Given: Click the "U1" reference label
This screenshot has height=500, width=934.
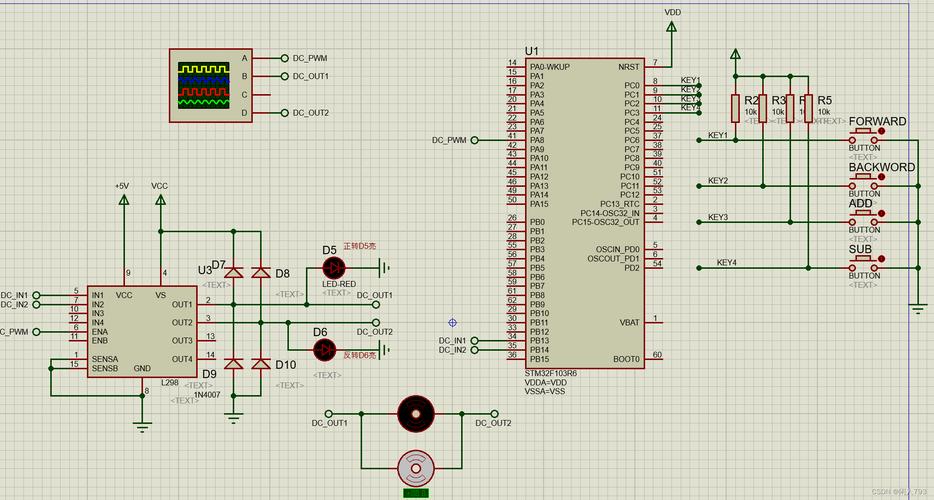Looking at the screenshot, I should point(531,52).
